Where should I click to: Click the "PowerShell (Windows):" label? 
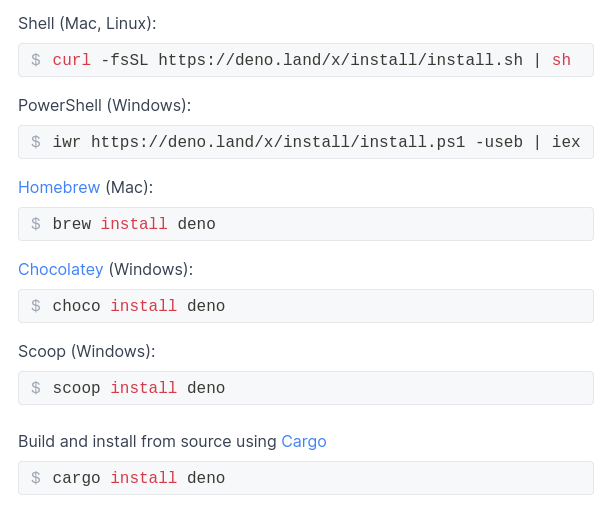point(104,105)
